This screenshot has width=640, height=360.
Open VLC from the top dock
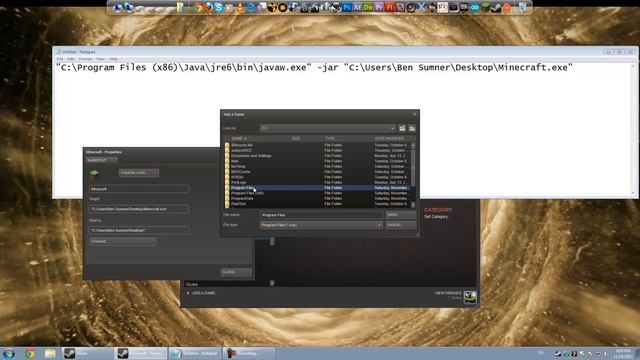coord(240,7)
